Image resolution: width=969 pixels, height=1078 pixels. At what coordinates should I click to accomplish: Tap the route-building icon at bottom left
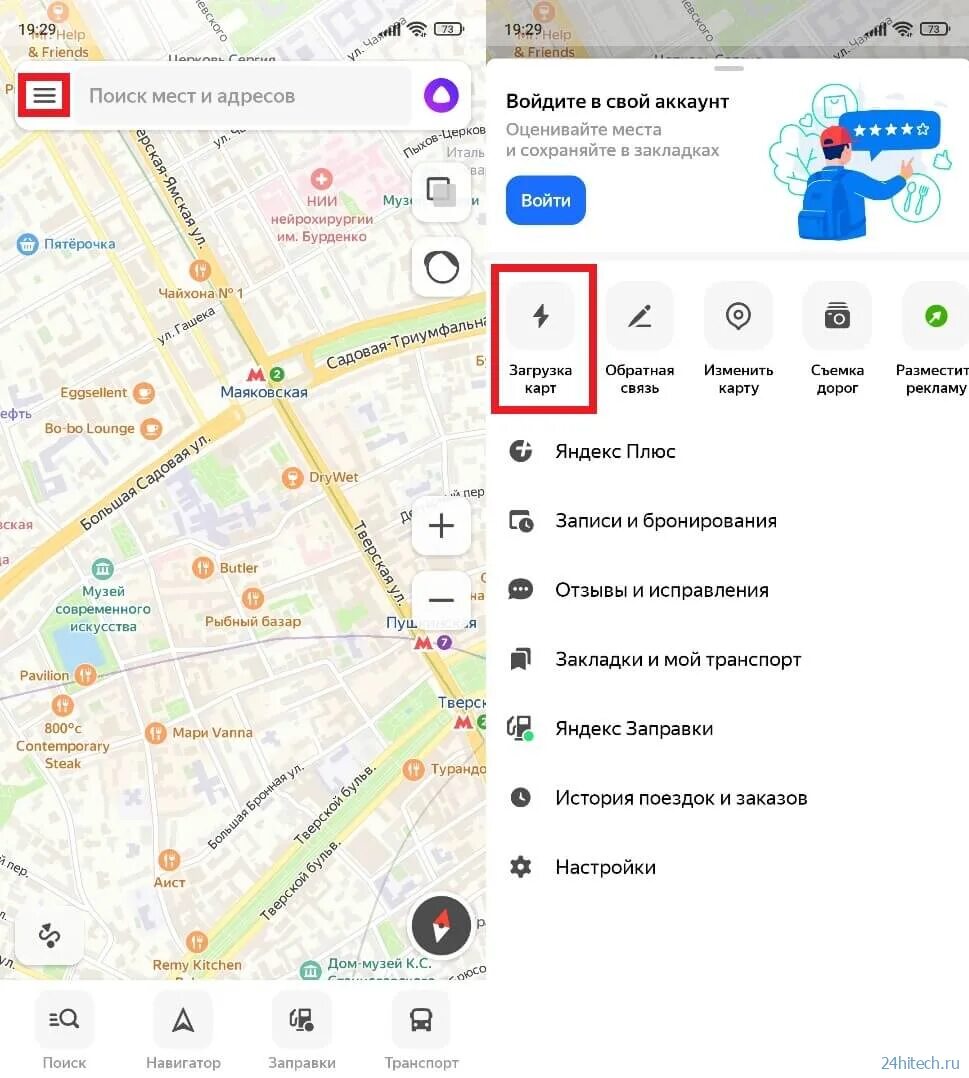(x=50, y=935)
